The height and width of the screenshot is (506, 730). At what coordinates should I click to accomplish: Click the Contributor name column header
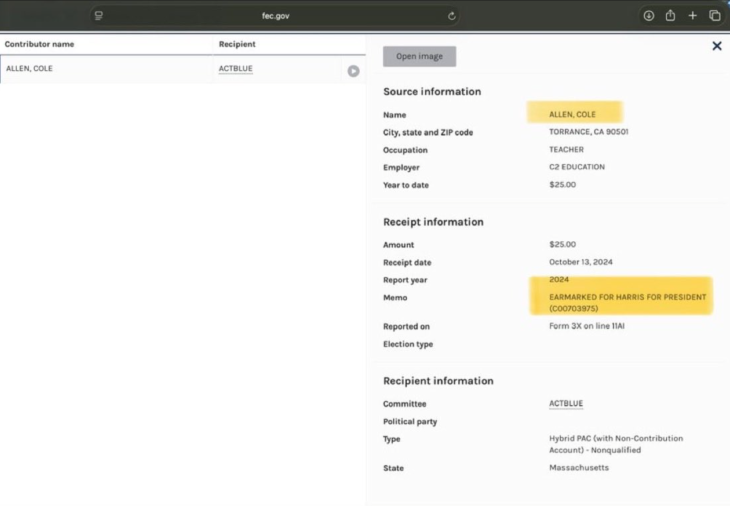(39, 45)
